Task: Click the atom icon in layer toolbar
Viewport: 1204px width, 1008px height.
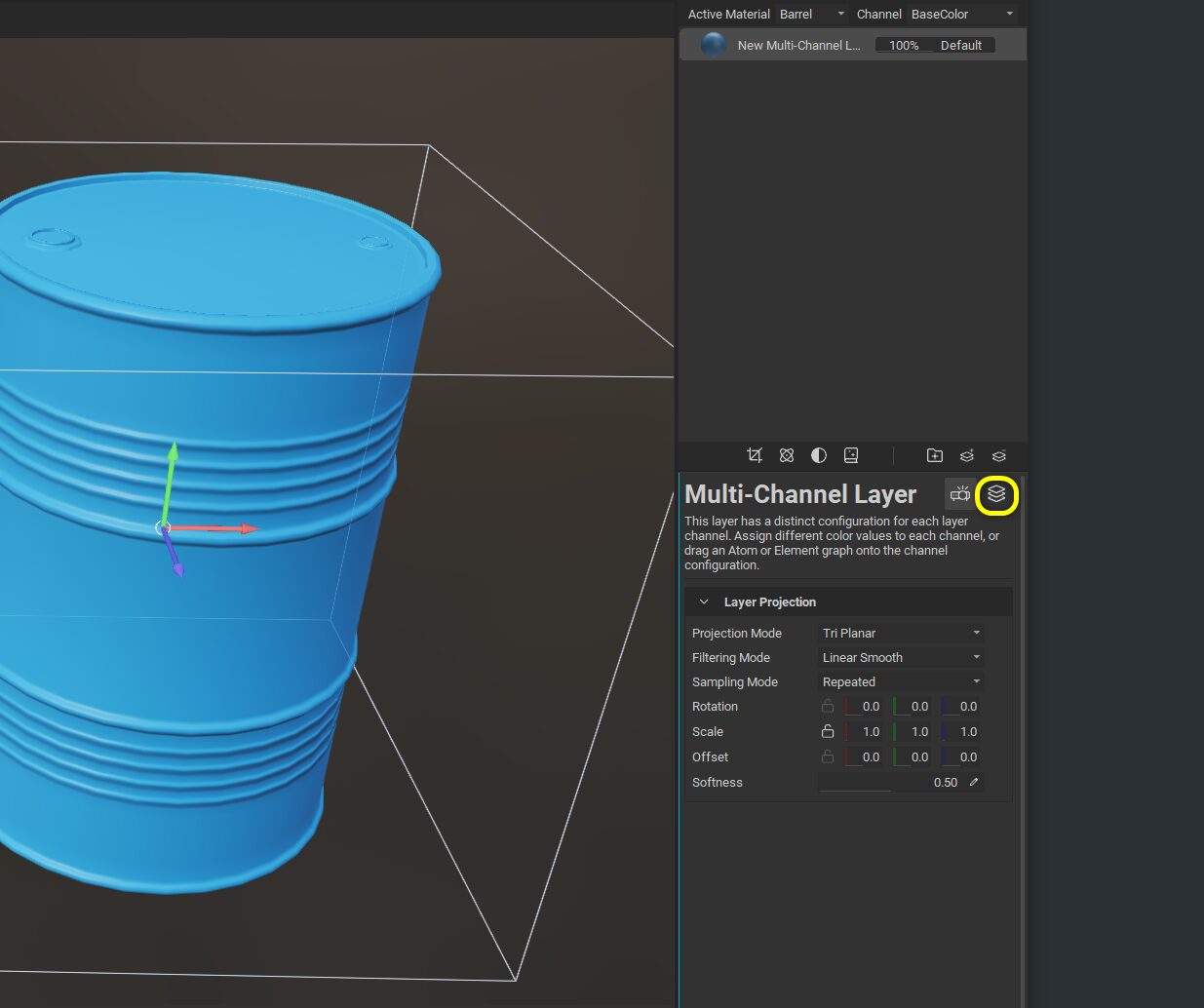Action: click(787, 455)
